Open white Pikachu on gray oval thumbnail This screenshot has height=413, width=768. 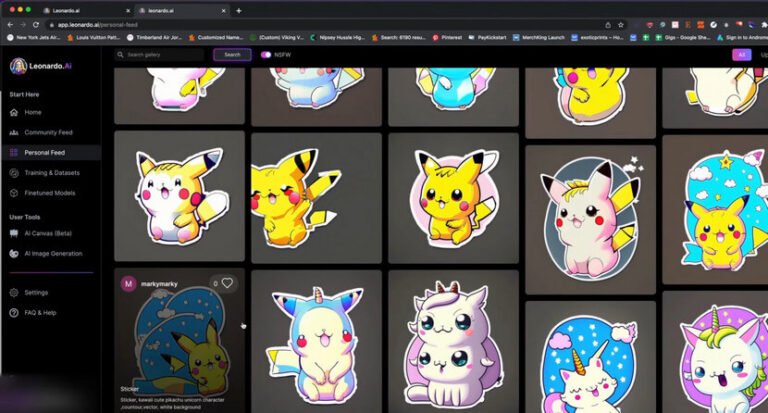590,219
